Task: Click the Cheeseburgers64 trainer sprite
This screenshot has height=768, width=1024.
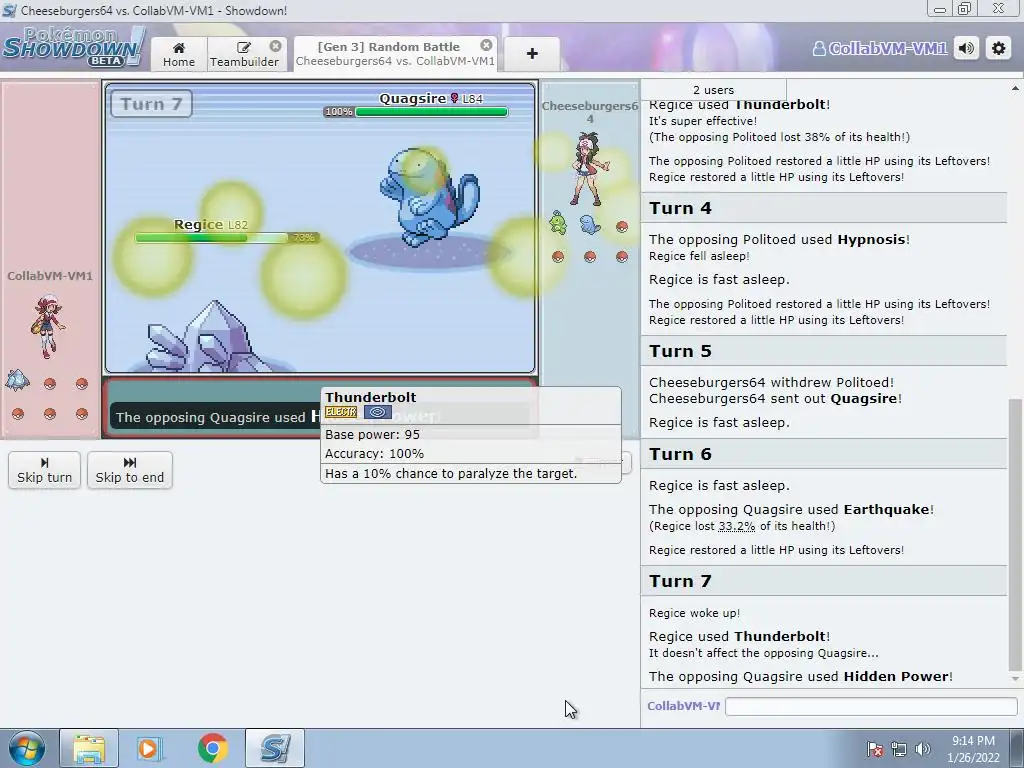Action: pyautogui.click(x=590, y=169)
